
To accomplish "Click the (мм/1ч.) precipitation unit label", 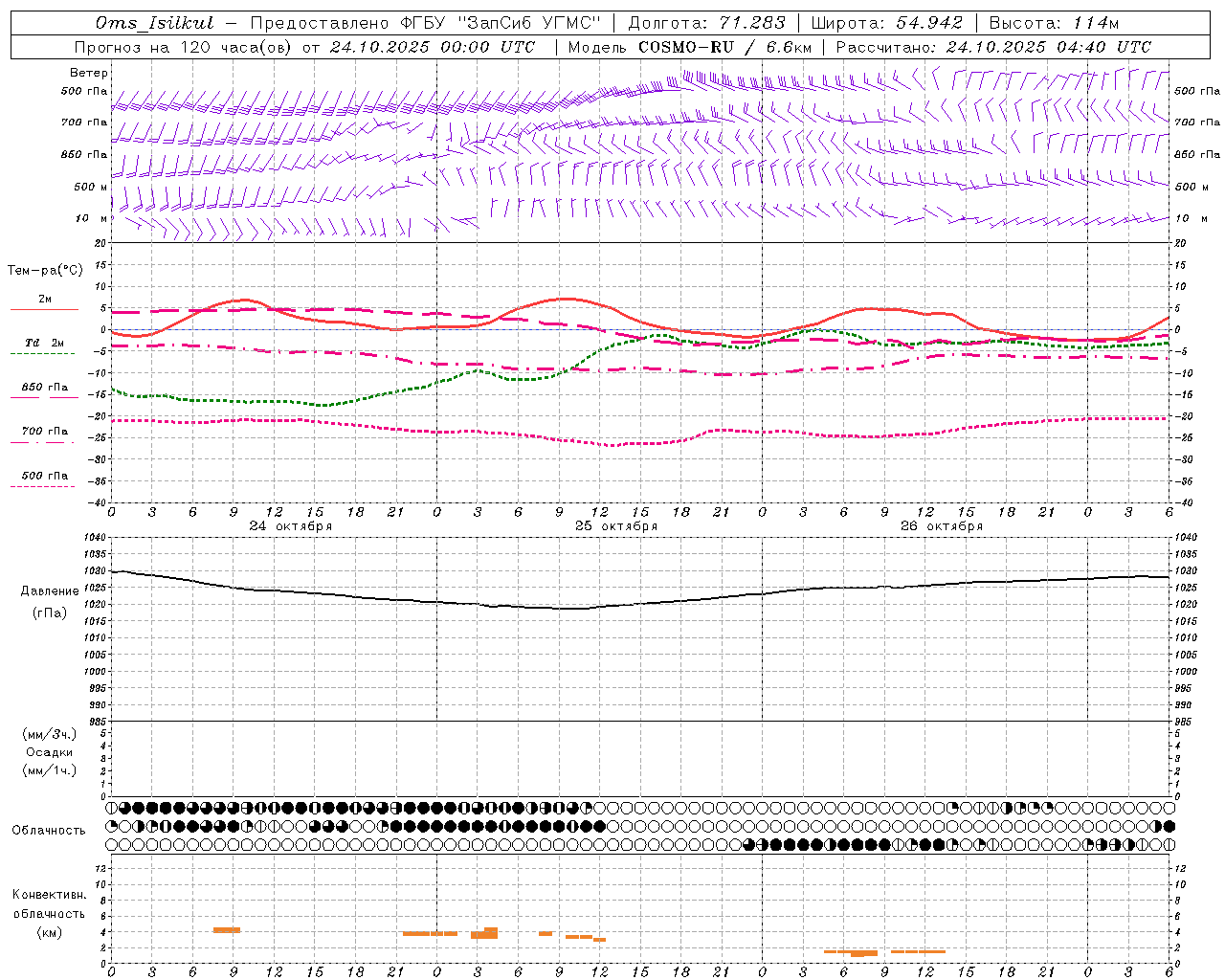I will (x=50, y=770).
